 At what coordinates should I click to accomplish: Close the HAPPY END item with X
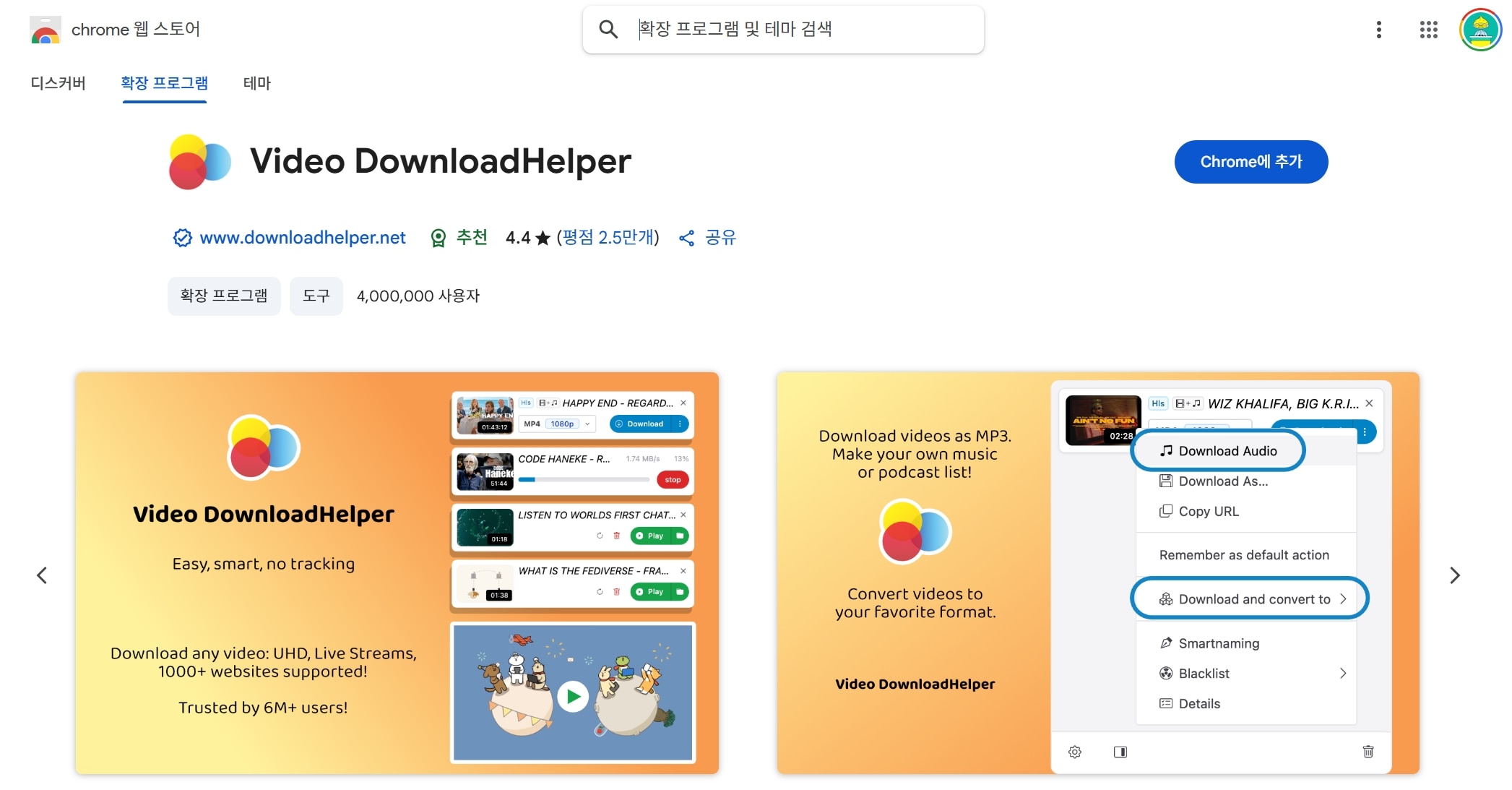point(683,403)
